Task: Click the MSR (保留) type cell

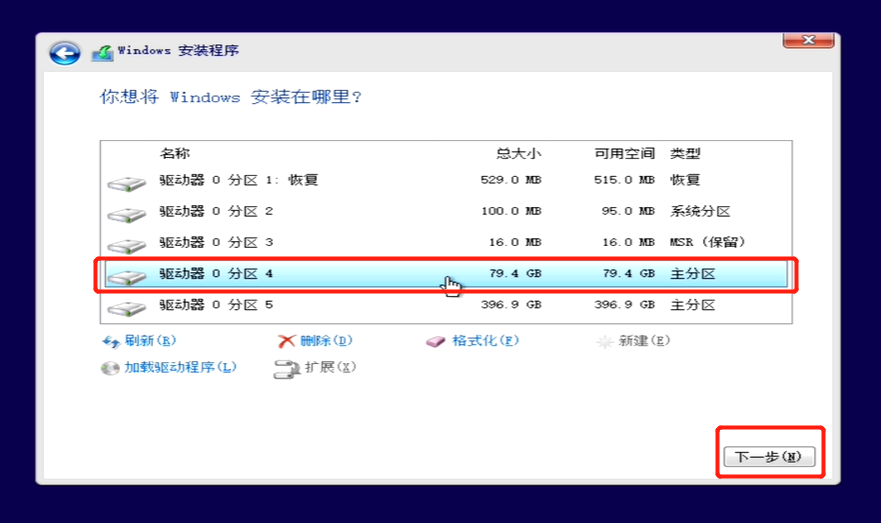Action: coord(707,242)
